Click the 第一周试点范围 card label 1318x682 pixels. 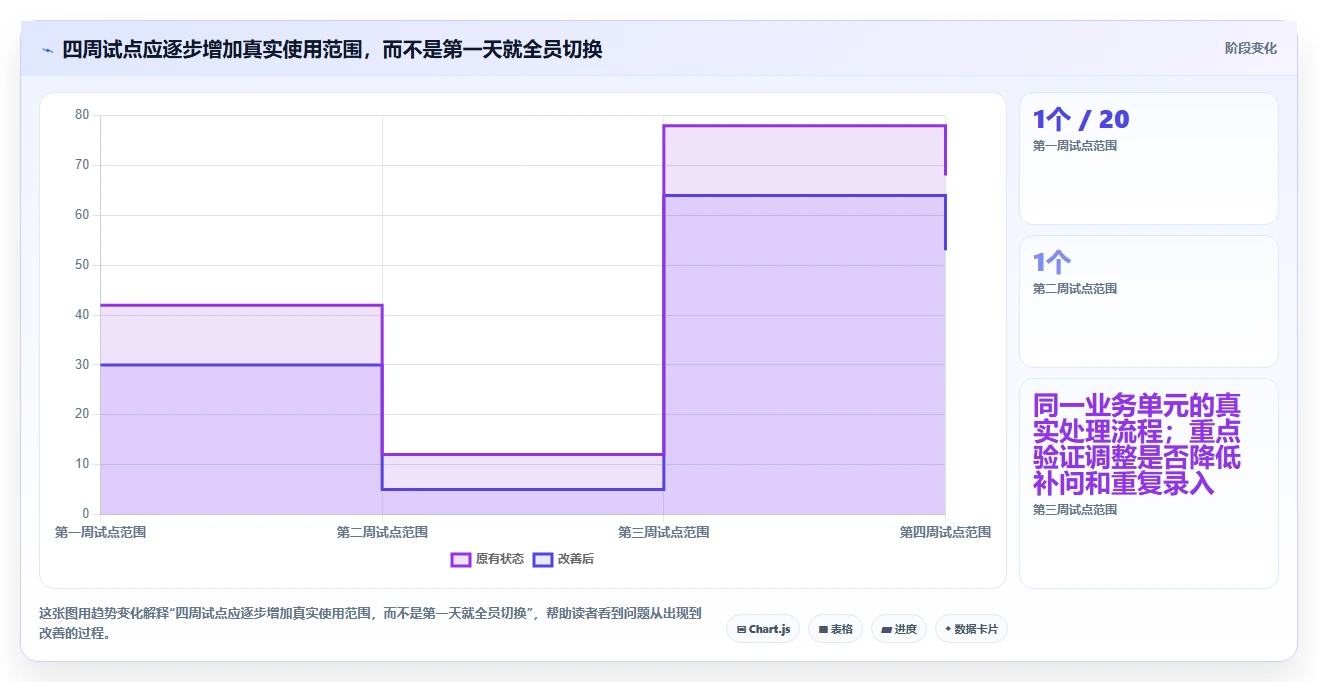(x=1075, y=146)
